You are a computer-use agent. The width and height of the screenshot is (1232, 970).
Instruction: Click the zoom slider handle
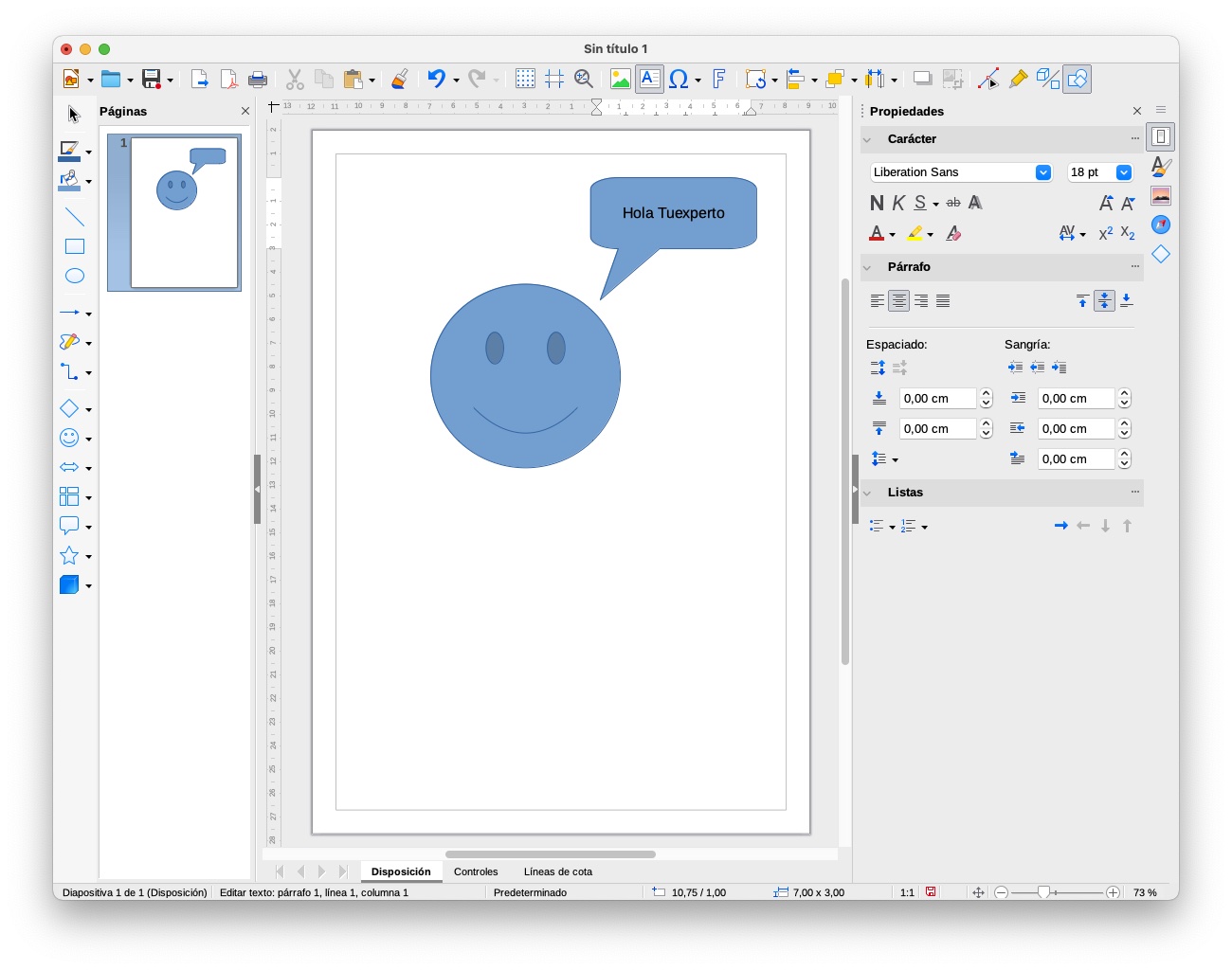(1043, 892)
